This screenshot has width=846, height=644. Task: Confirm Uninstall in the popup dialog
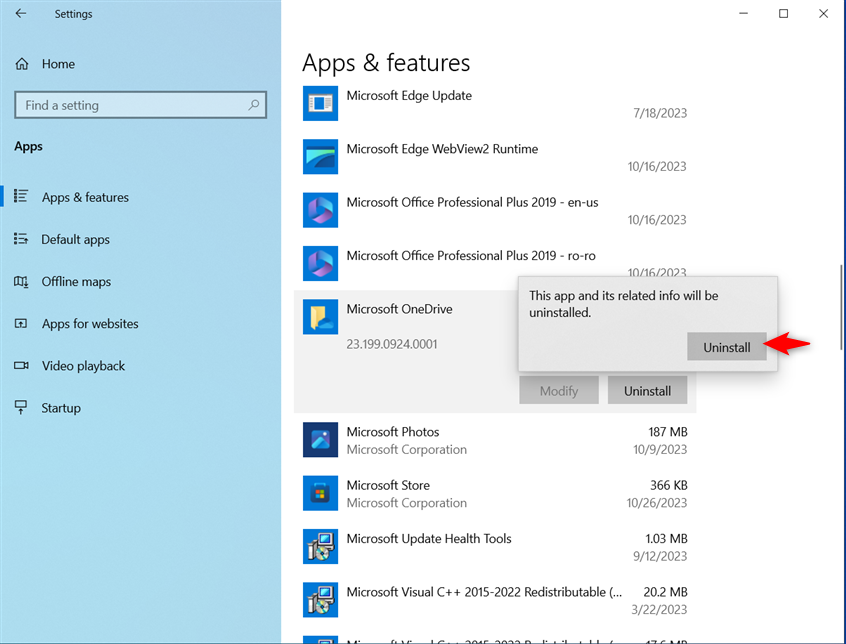(x=727, y=347)
